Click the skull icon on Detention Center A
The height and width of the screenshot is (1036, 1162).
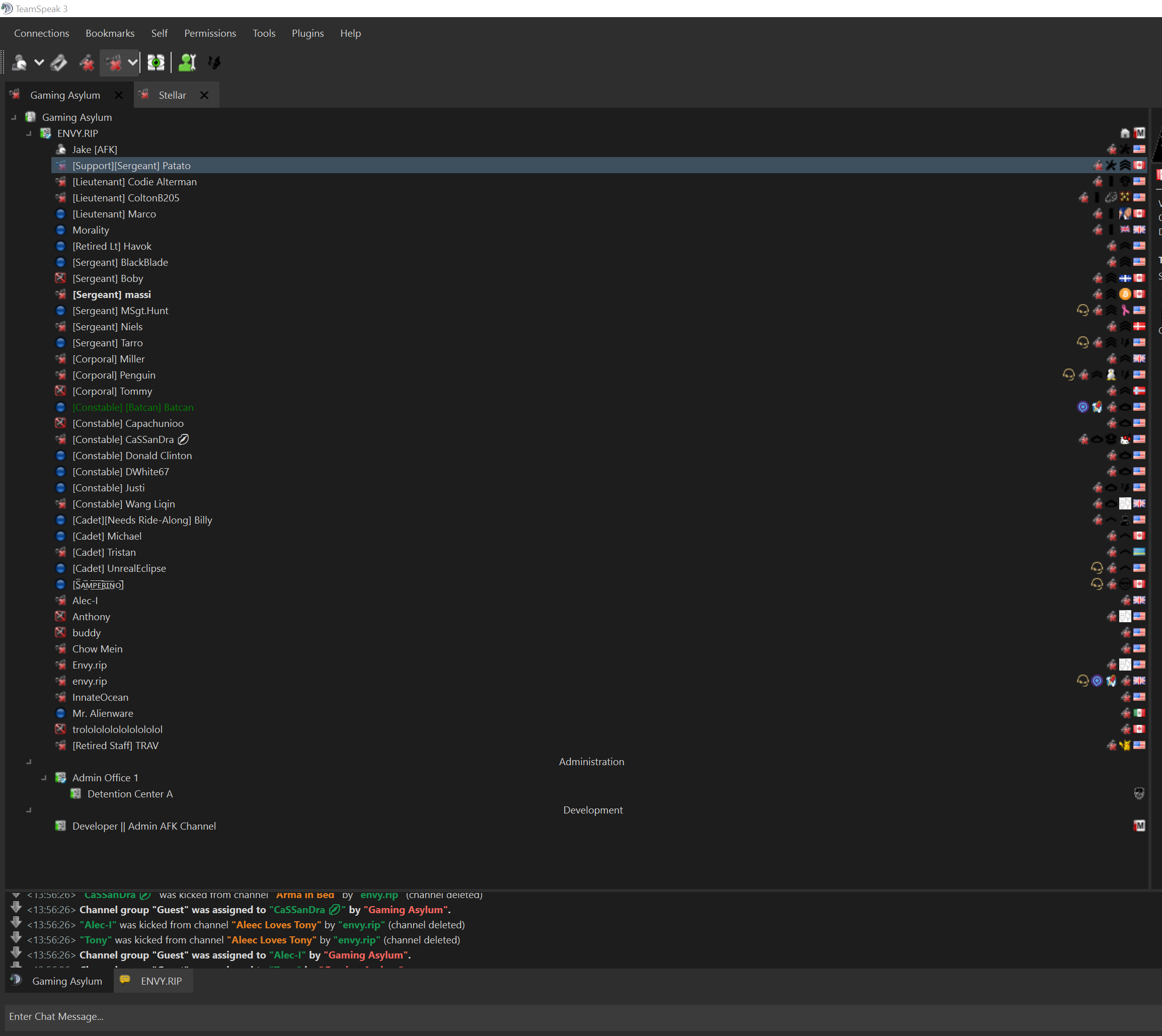tap(1139, 793)
